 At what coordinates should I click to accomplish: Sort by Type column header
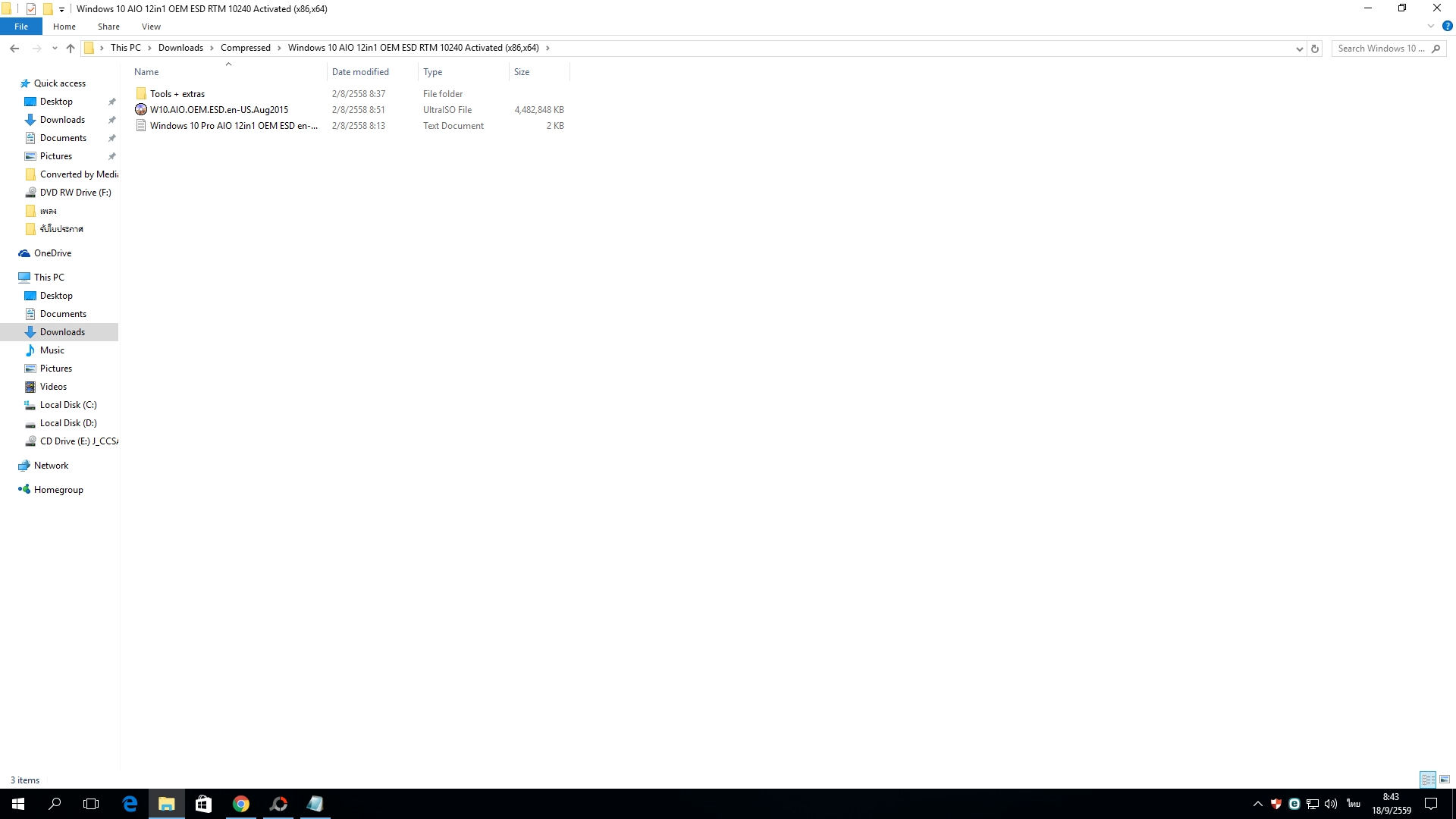click(x=463, y=72)
